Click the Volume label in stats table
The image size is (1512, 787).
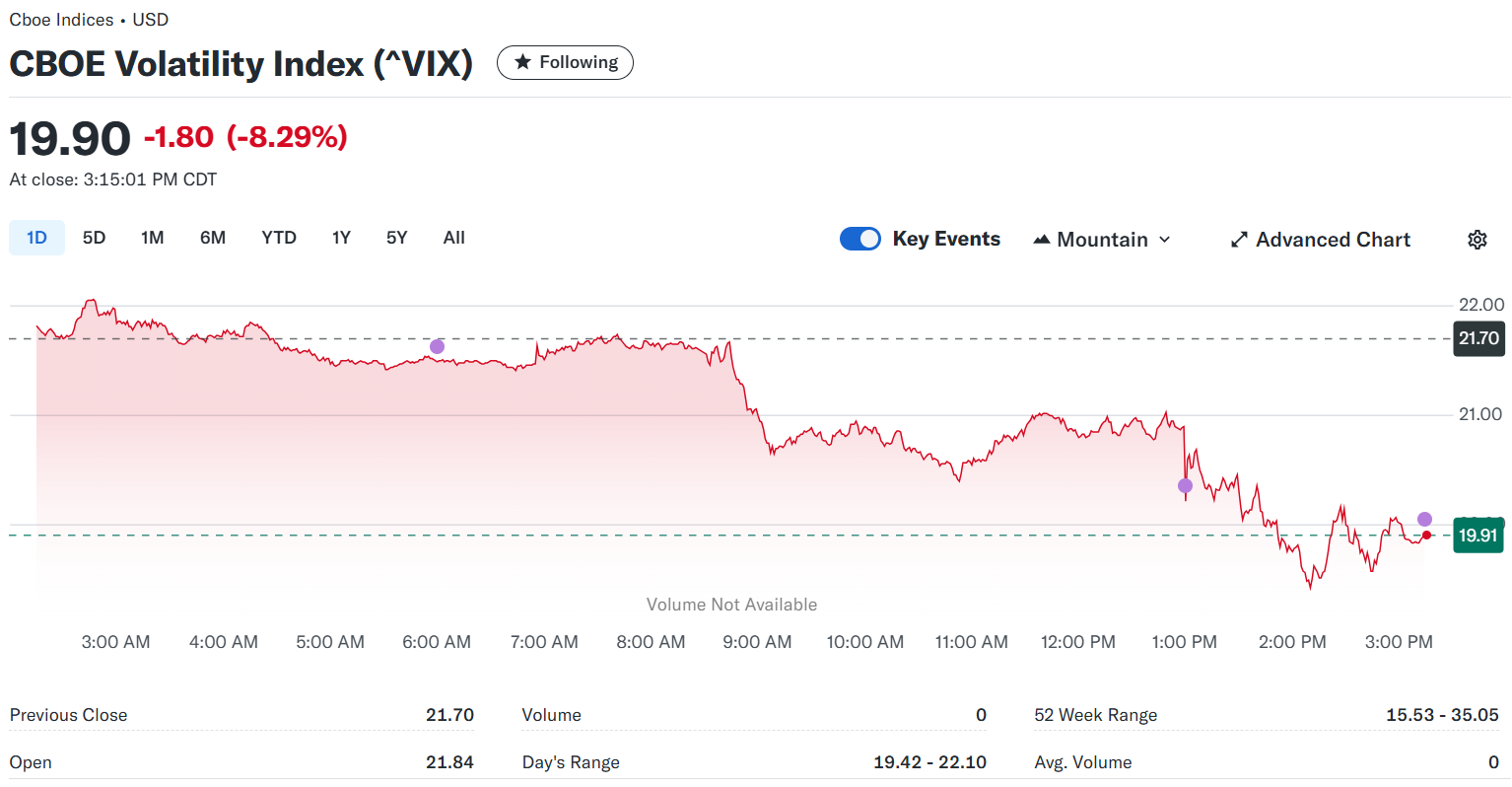551,715
